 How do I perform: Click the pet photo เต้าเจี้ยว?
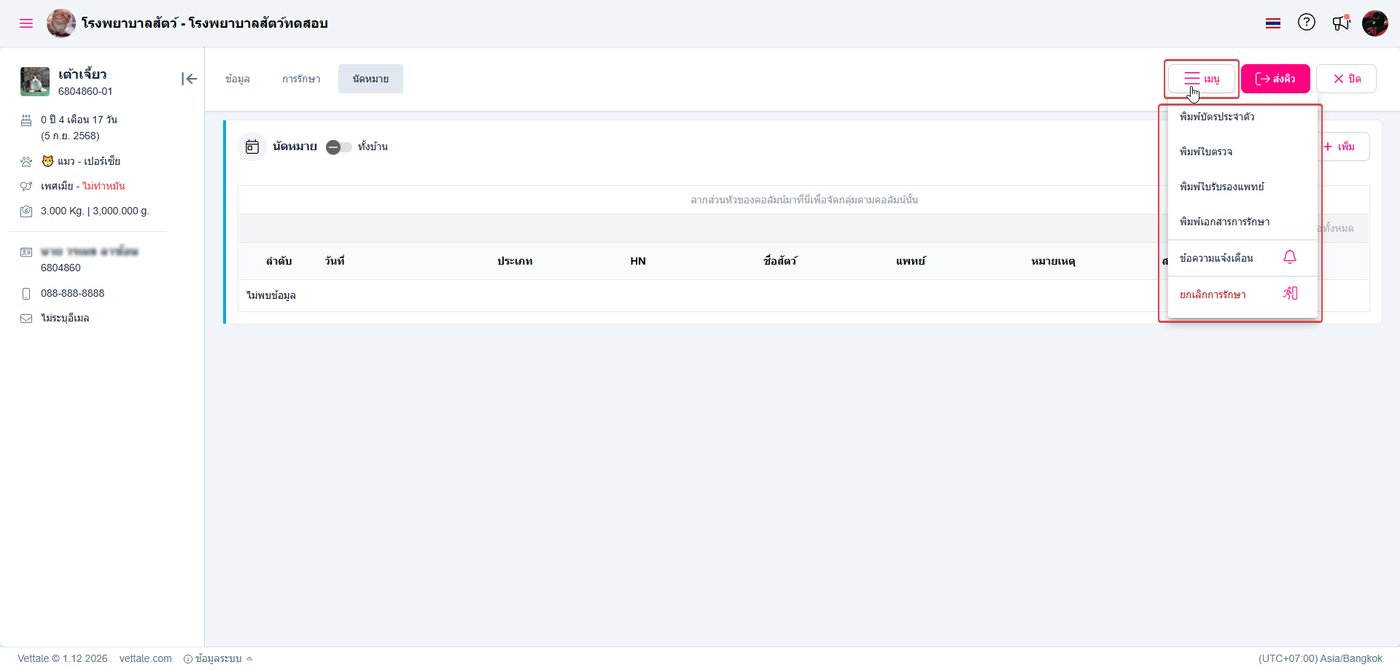35,81
